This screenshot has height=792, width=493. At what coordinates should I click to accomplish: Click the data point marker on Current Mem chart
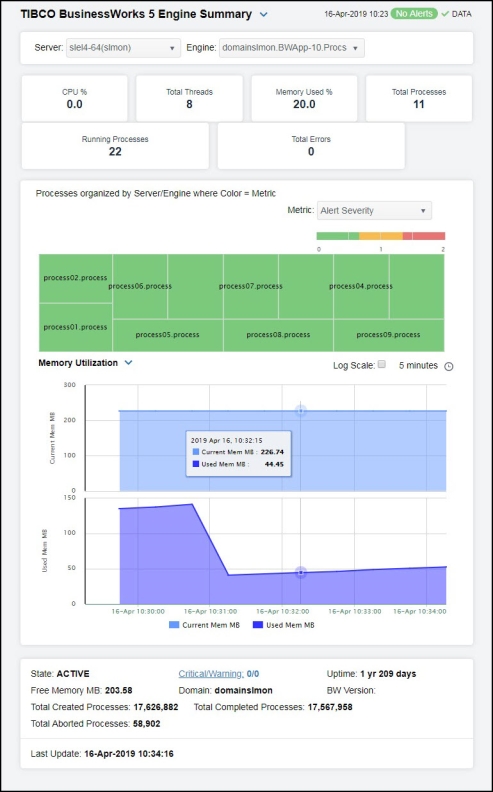tap(301, 411)
